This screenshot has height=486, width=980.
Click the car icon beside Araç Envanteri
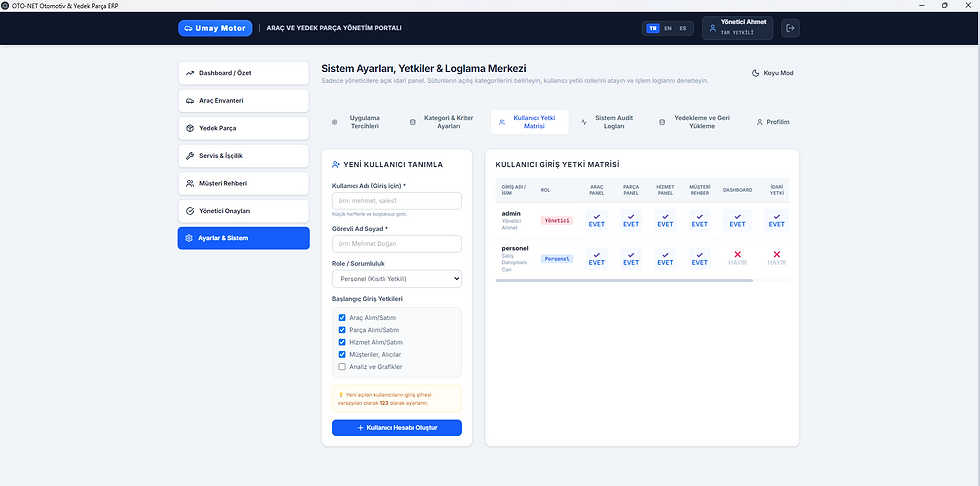click(190, 101)
